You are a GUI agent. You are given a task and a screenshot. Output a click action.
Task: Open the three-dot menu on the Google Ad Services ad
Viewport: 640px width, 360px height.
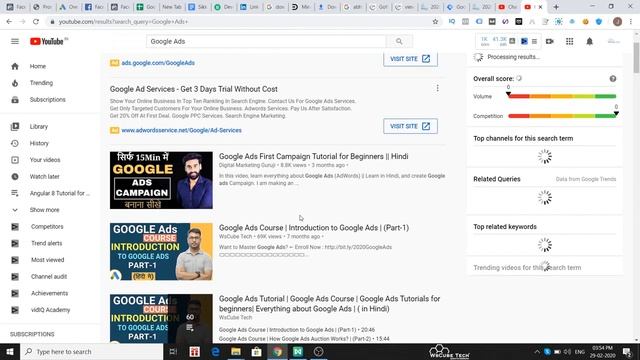[x=437, y=88]
